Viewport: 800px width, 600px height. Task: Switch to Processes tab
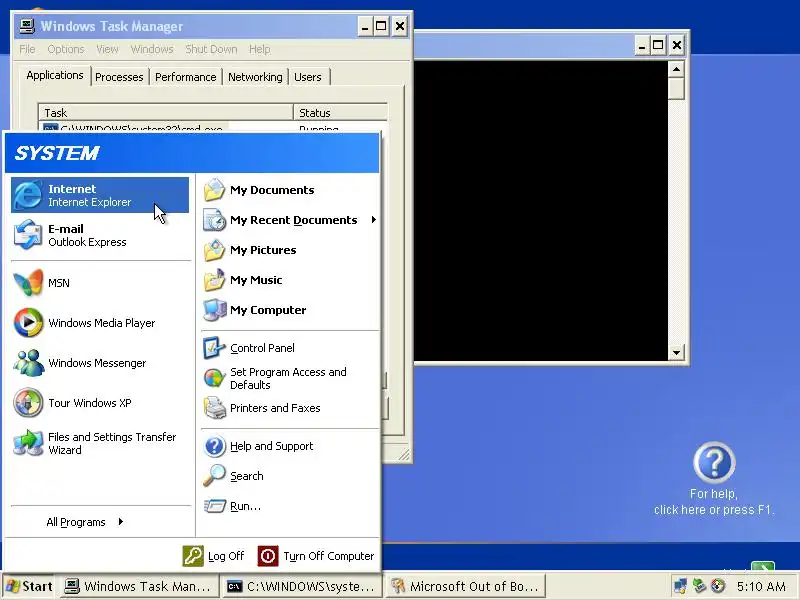119,77
